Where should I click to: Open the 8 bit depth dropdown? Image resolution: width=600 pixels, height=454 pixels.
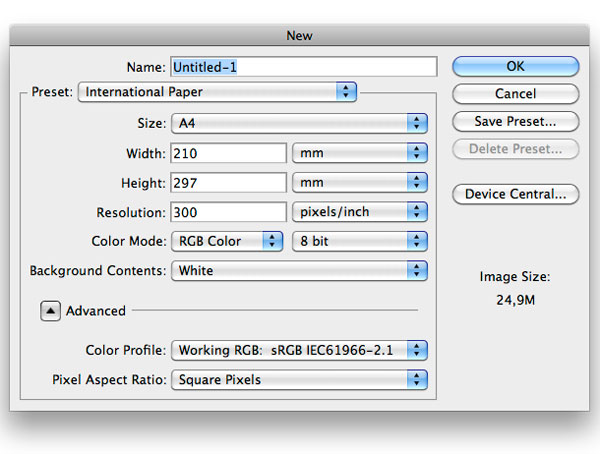[360, 241]
